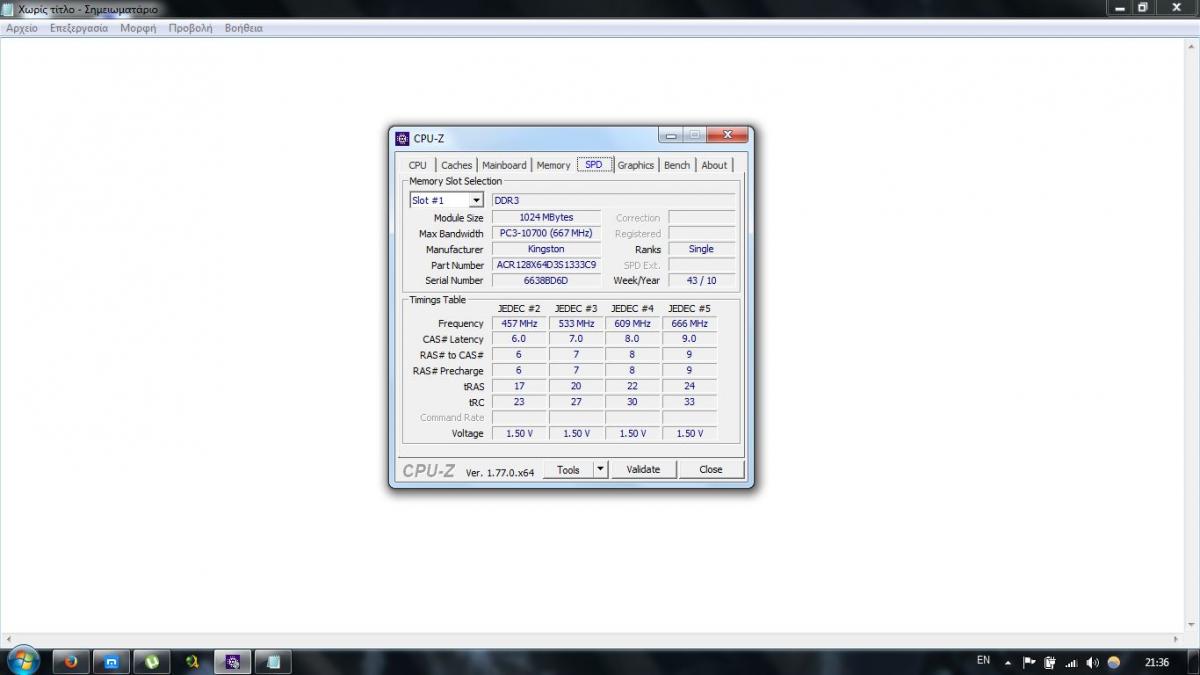Expand the Tools dropdown arrow
Screen dimensions: 1200x675
coord(600,469)
